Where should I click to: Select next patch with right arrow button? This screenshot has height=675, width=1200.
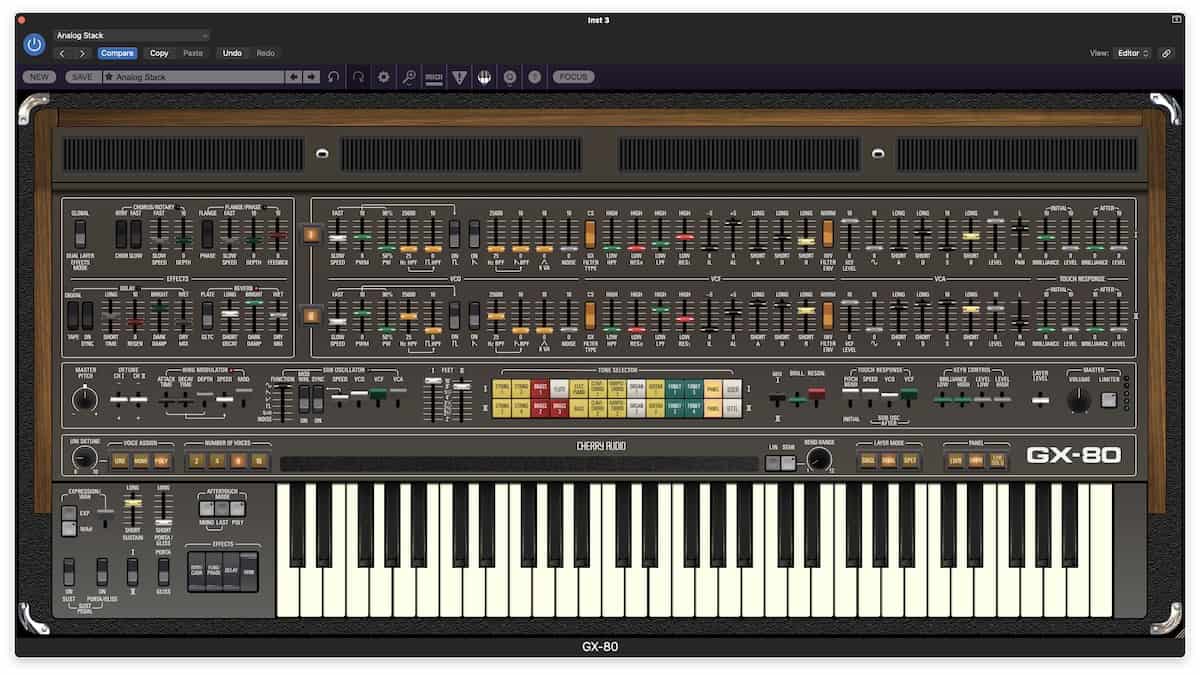coord(311,77)
